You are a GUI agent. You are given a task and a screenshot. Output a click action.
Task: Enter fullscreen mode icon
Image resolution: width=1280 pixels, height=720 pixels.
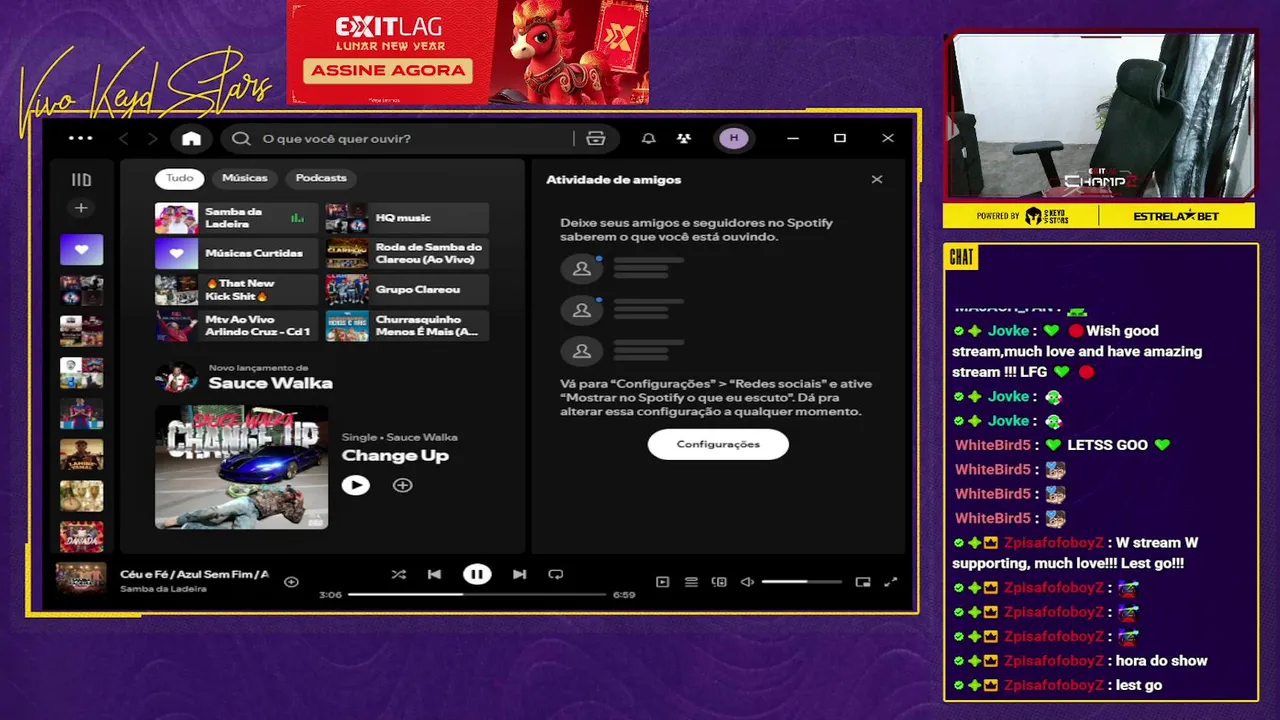[x=891, y=582]
